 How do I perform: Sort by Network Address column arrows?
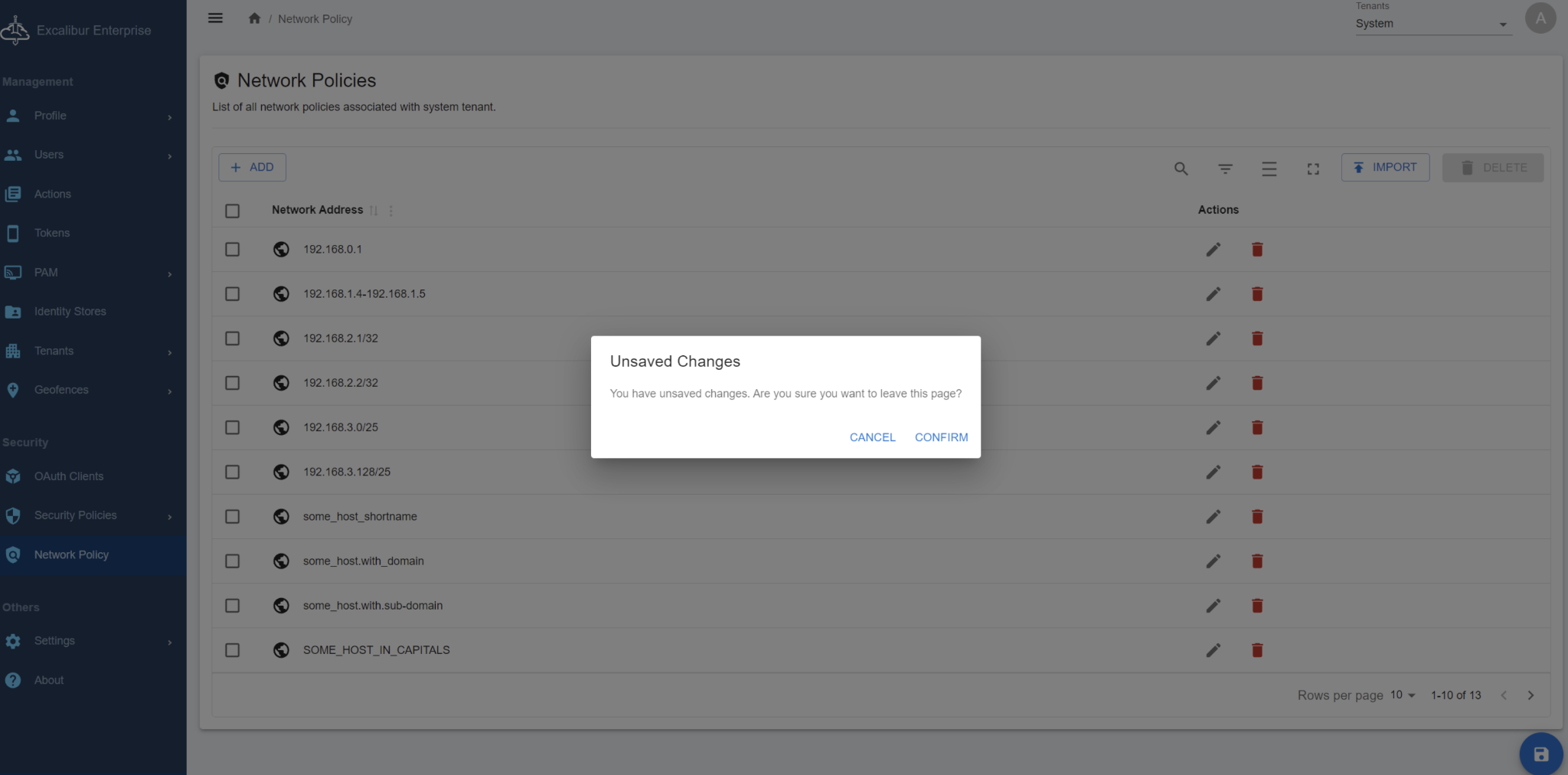[374, 211]
